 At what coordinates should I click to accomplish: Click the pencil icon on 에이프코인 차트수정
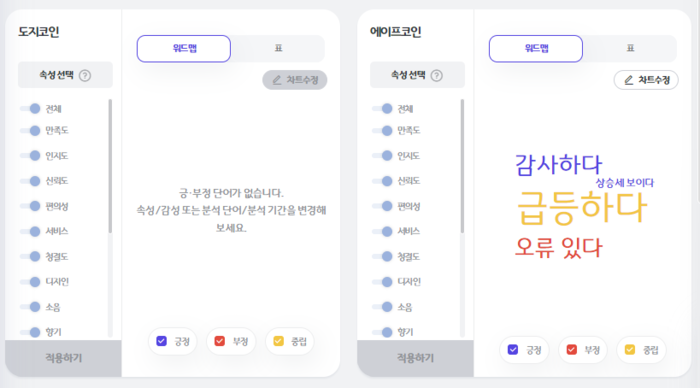coord(629,80)
